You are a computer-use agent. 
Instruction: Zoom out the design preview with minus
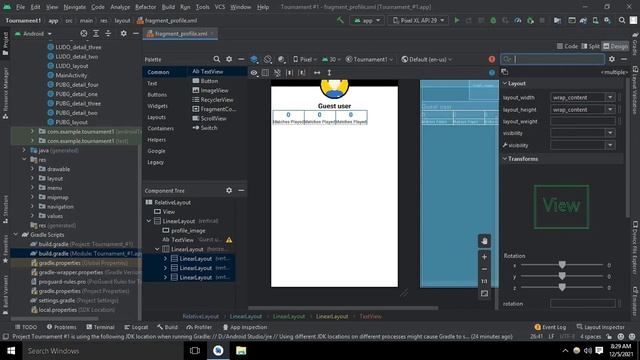pos(484,269)
